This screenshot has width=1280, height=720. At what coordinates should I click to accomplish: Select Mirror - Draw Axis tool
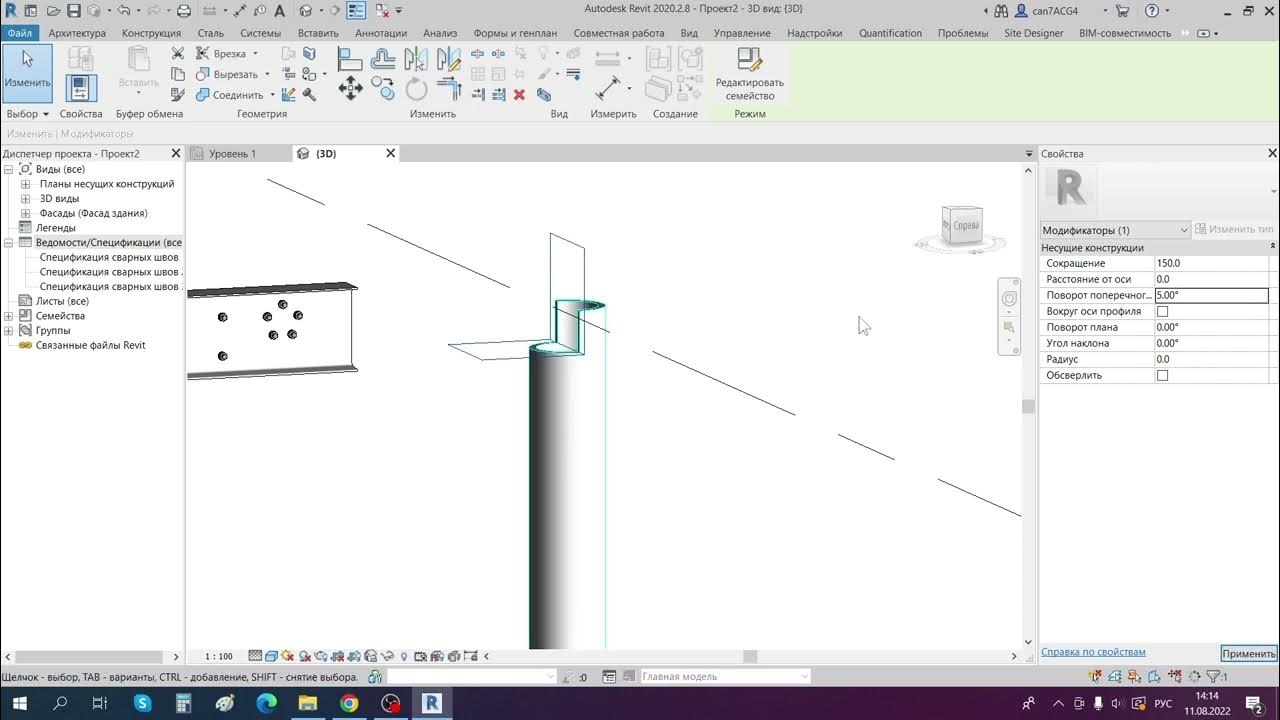pos(449,59)
